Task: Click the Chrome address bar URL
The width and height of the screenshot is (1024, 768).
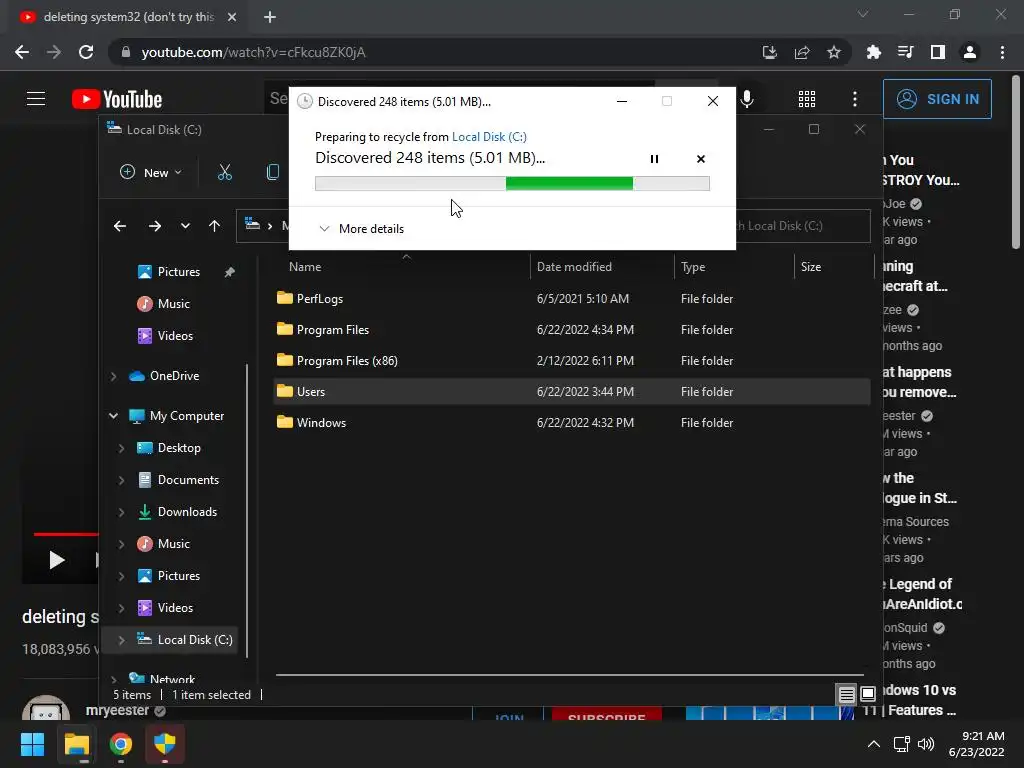Action: click(x=253, y=52)
